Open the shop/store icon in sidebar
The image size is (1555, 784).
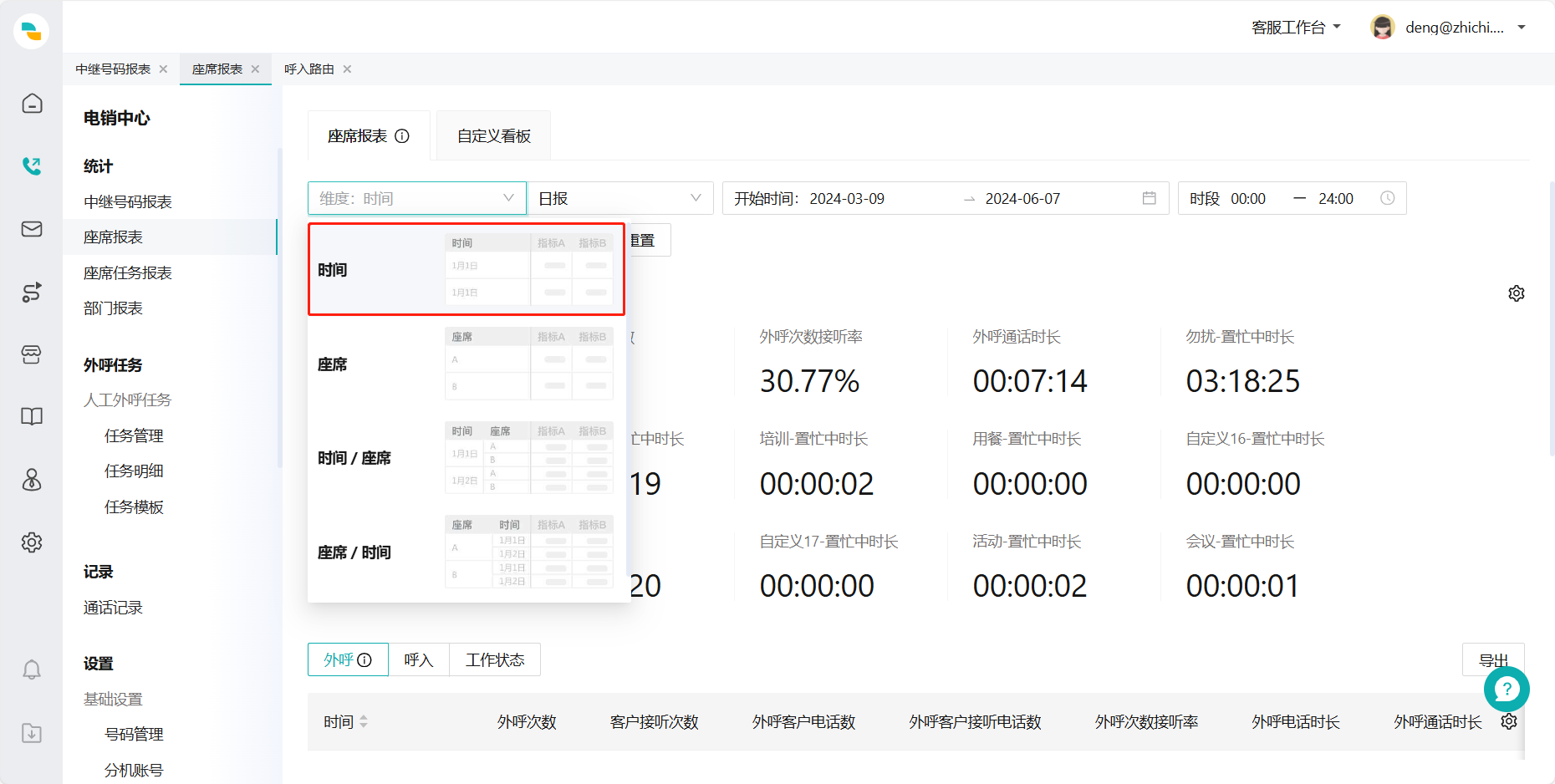click(32, 354)
